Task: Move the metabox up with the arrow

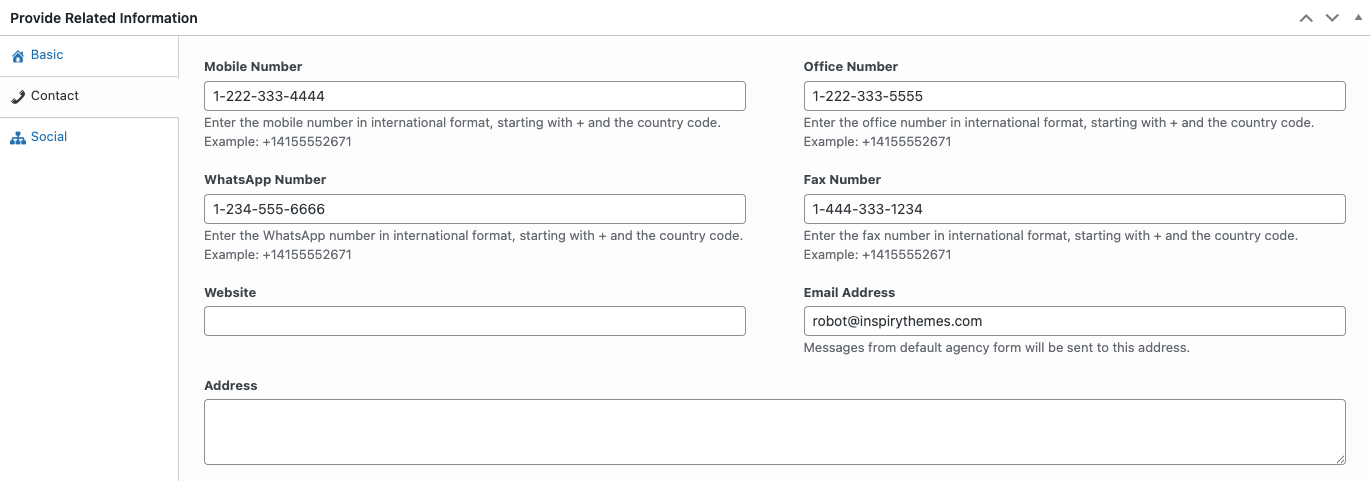Action: [1306, 18]
